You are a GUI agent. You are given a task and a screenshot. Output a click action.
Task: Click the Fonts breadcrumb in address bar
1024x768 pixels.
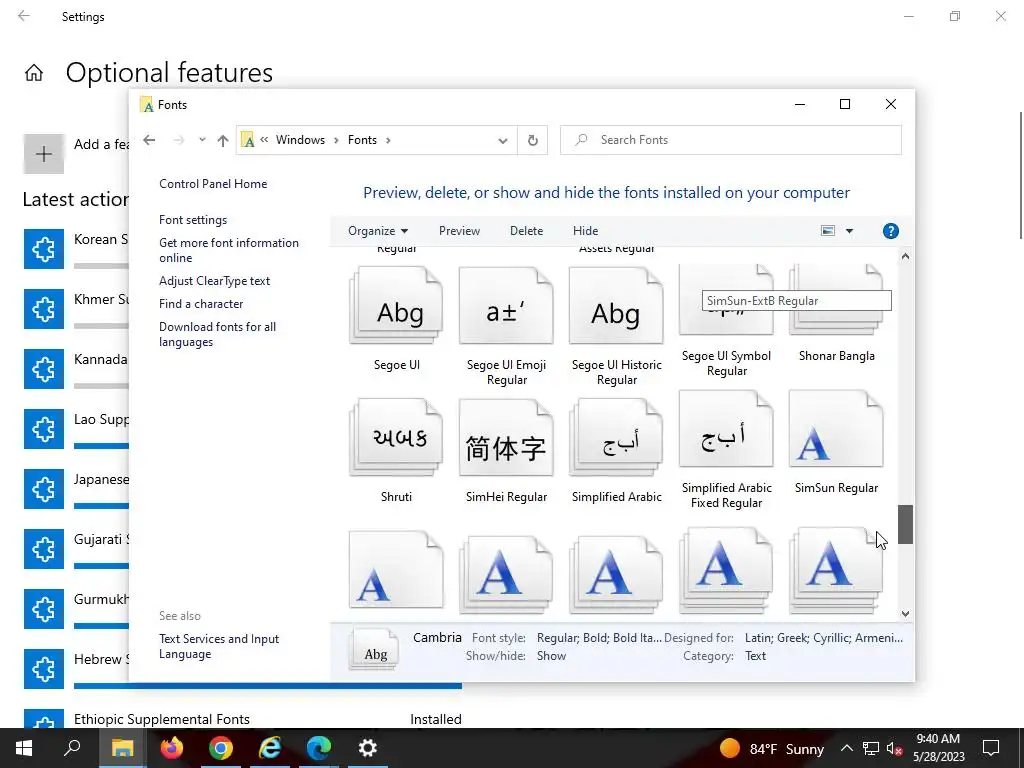coord(362,140)
